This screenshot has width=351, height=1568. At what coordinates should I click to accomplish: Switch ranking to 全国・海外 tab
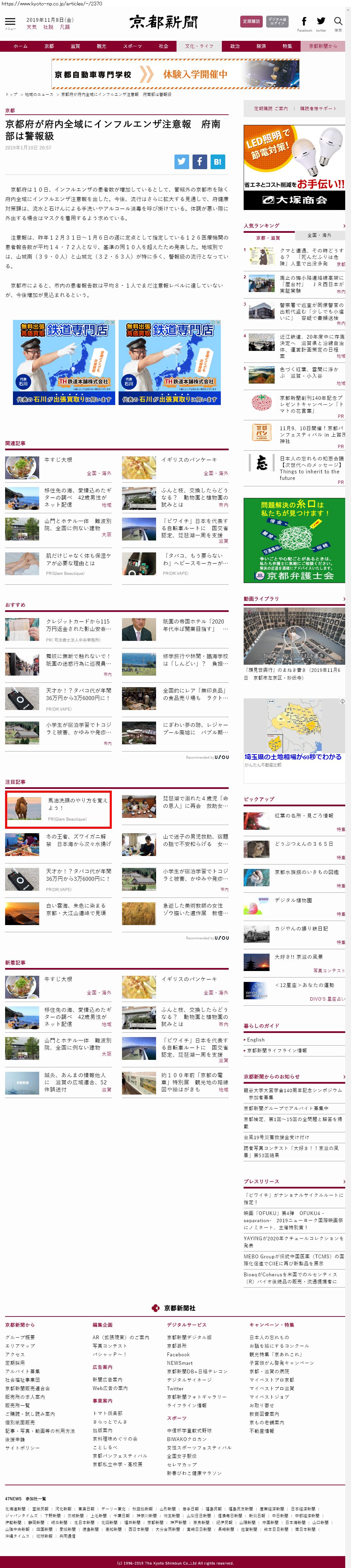click(319, 236)
